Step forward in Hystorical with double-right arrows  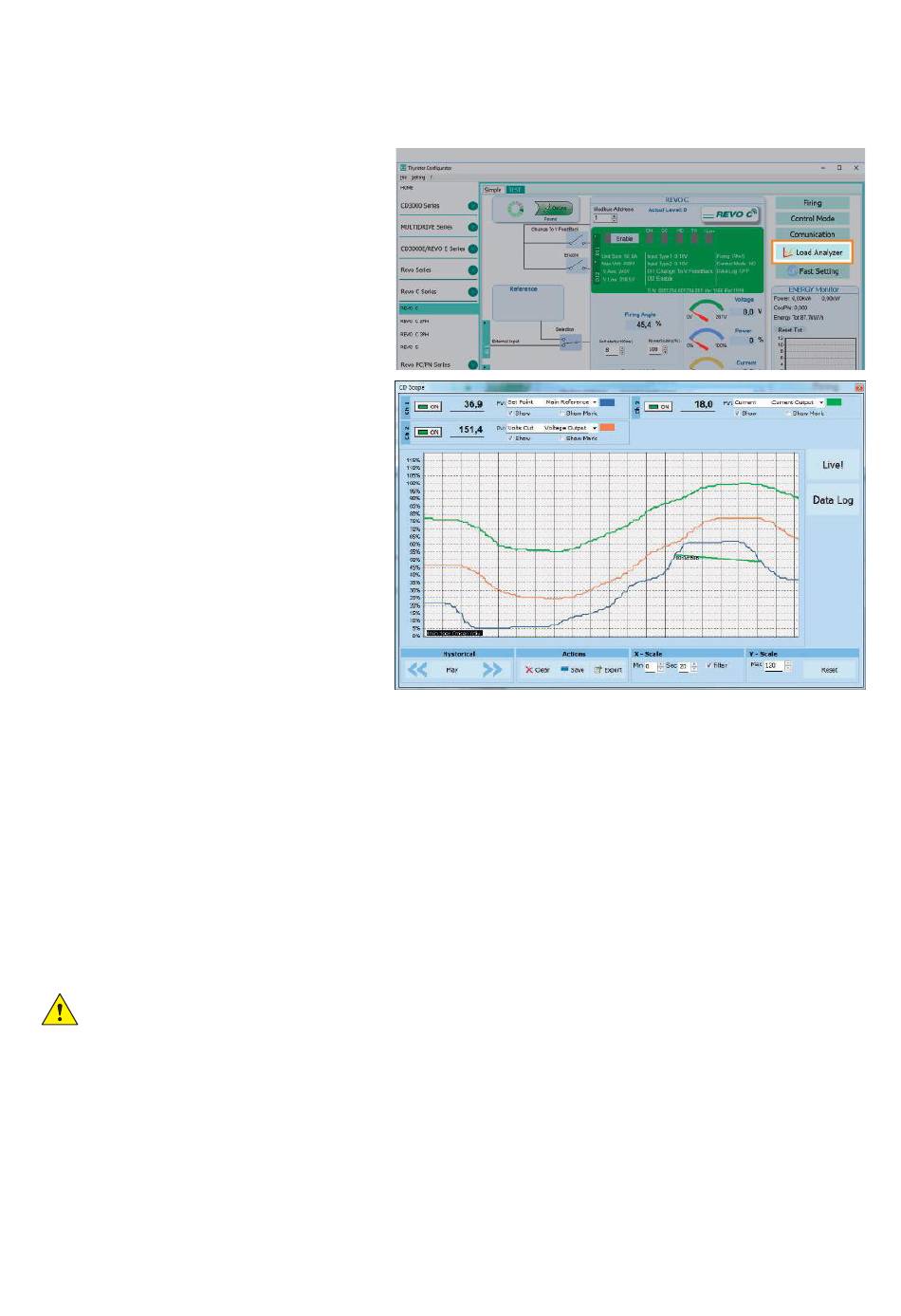pos(491,670)
